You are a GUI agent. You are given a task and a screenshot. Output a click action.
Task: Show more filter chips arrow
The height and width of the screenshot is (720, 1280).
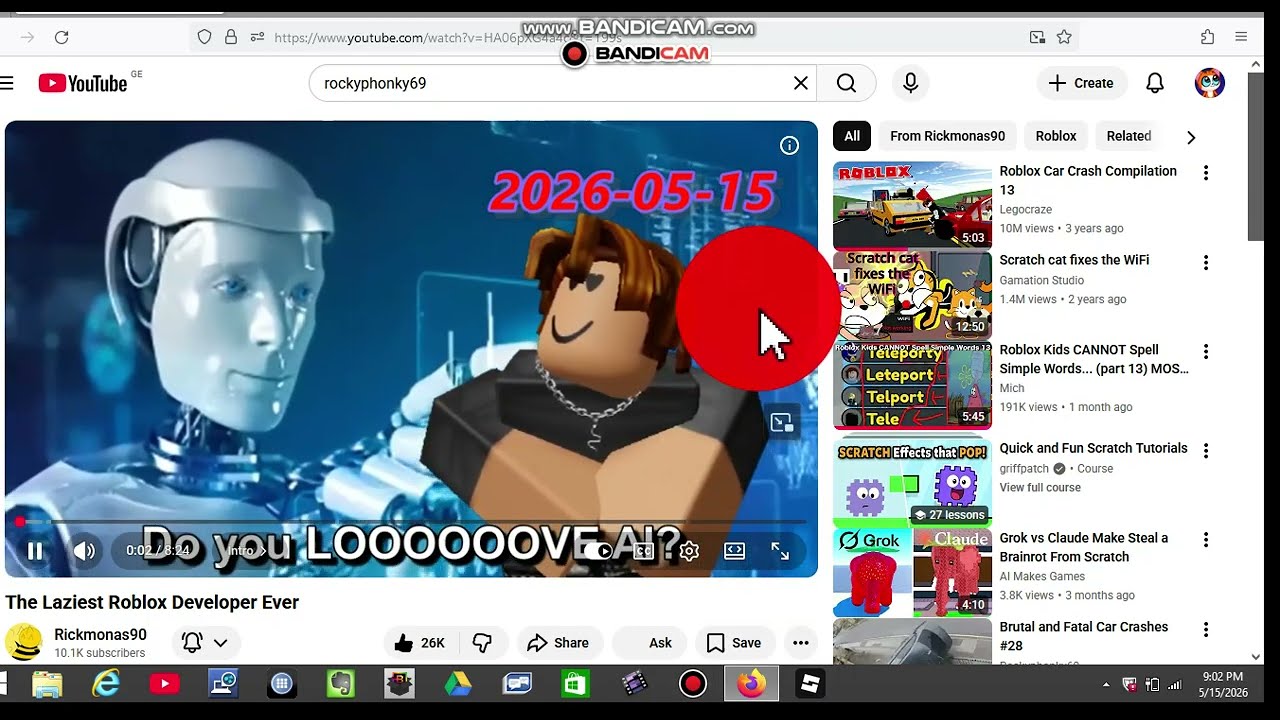pyautogui.click(x=1190, y=137)
